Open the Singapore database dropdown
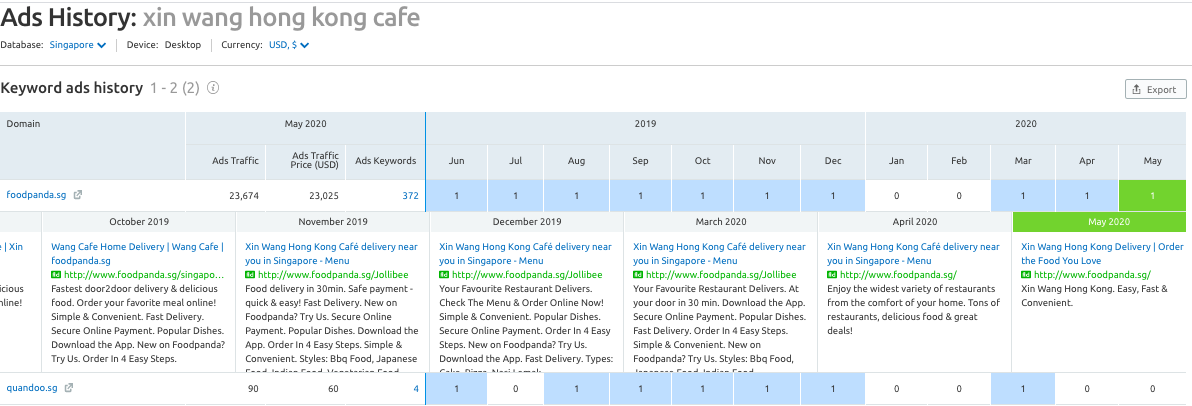1192x406 pixels. [x=77, y=45]
